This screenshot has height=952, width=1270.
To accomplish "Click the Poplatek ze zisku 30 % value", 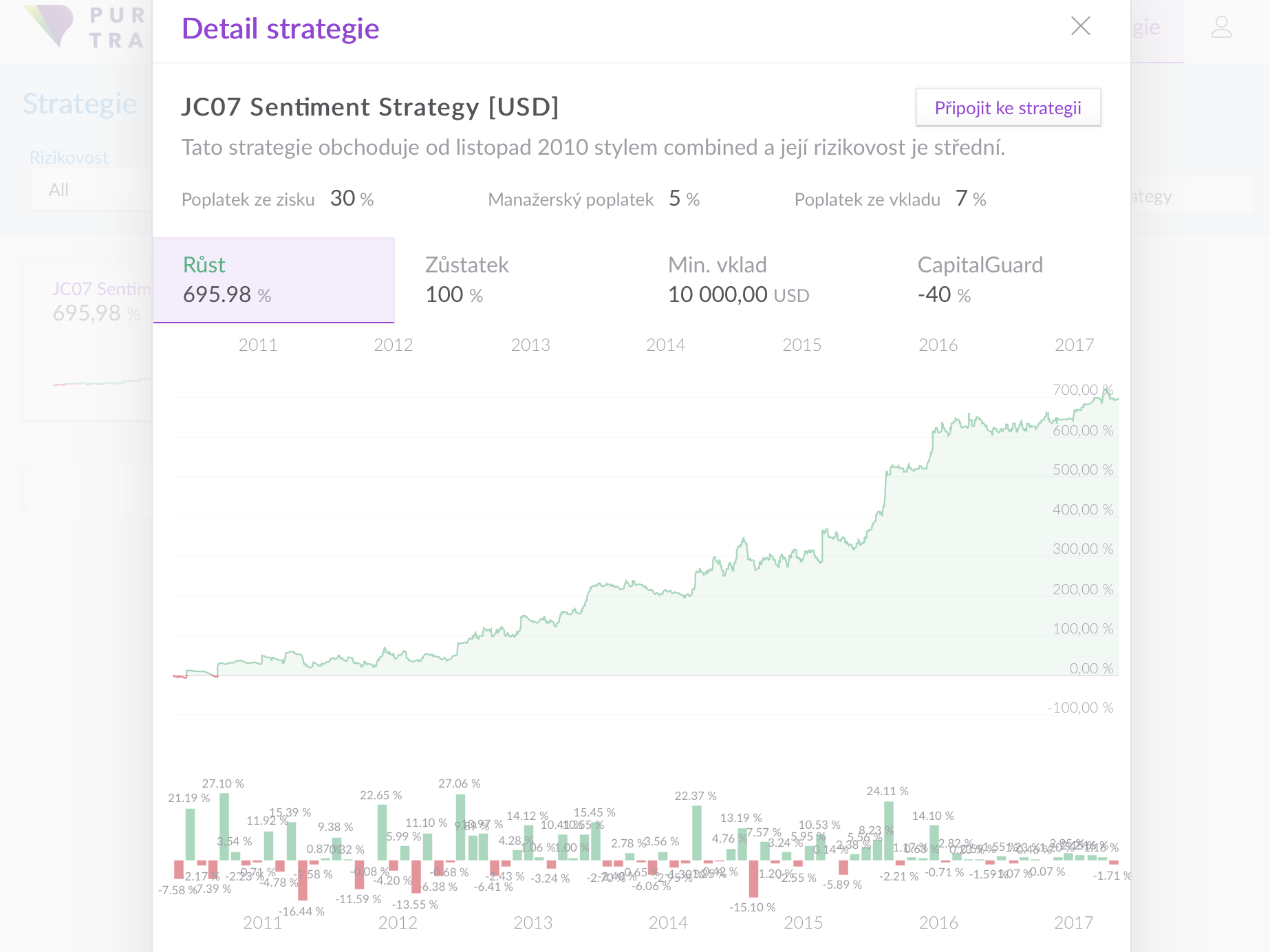I will (x=352, y=198).
